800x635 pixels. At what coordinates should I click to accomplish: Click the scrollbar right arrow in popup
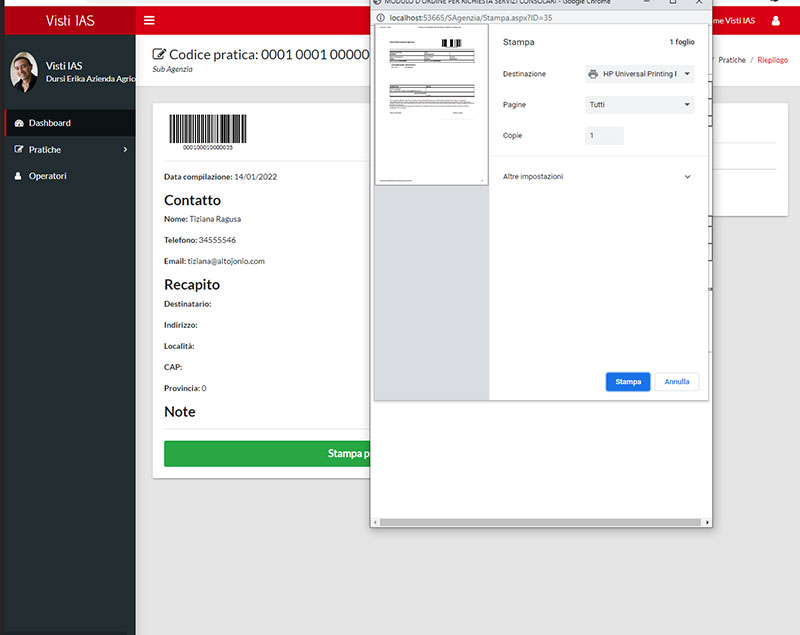[707, 522]
